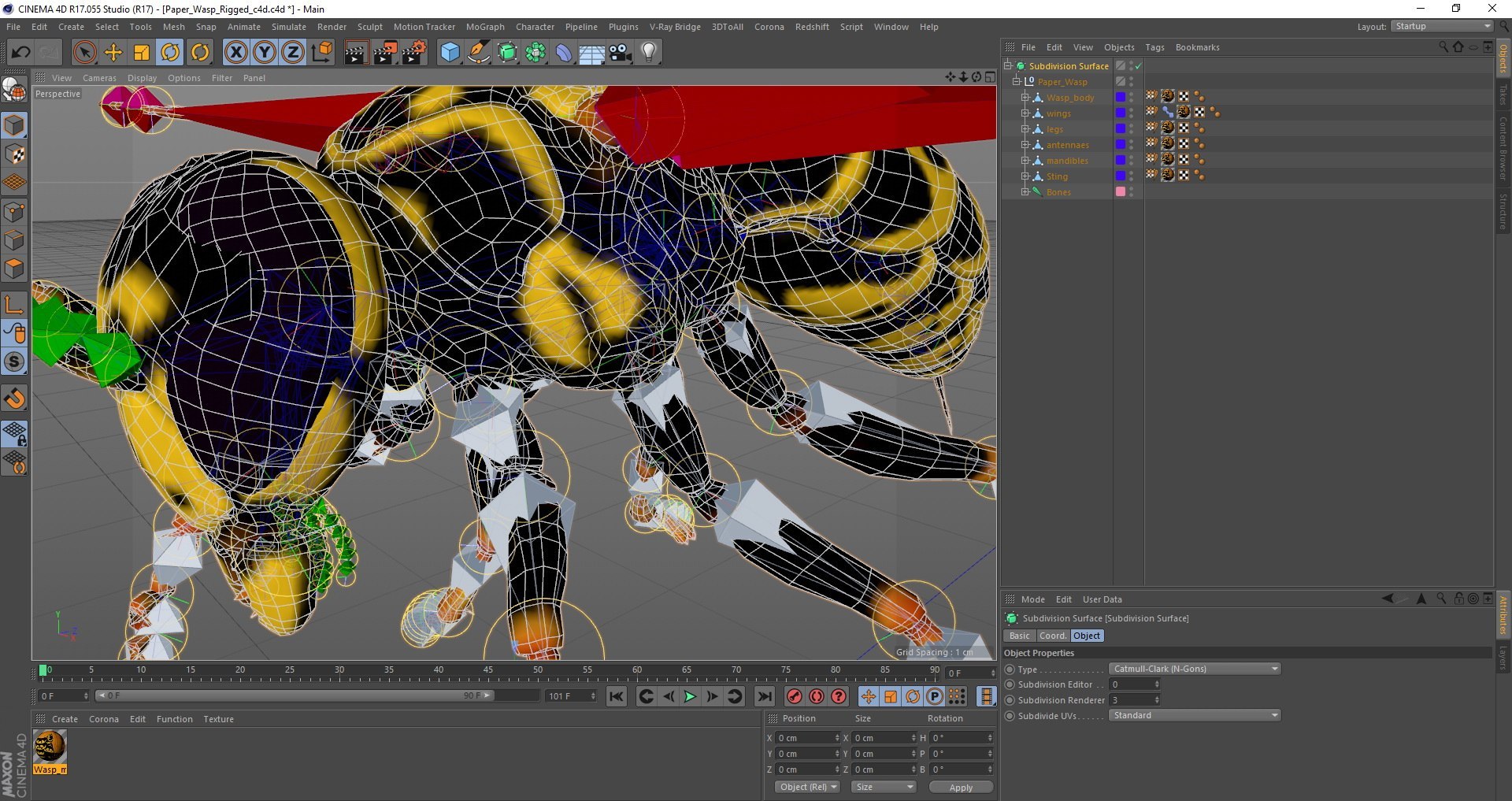Switch to the Basic tab
Viewport: 1512px width, 801px height.
tap(1019, 636)
